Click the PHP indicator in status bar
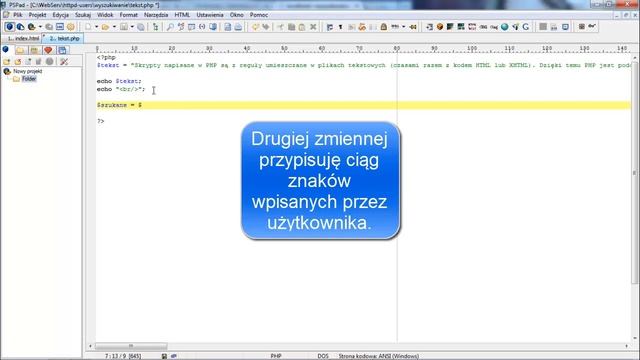Screen dimensions: 640x360 tap(276, 356)
